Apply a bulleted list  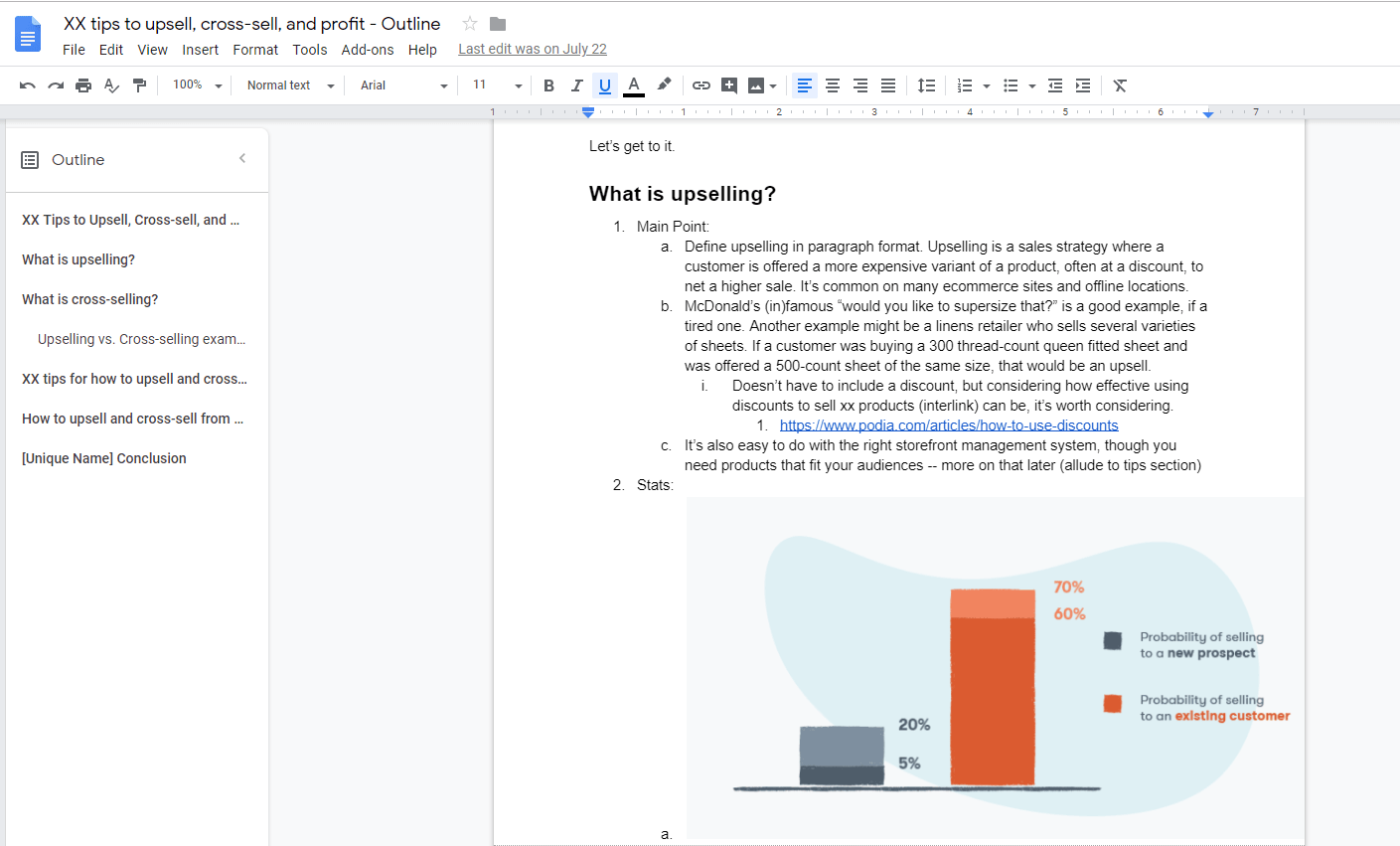pos(1011,85)
